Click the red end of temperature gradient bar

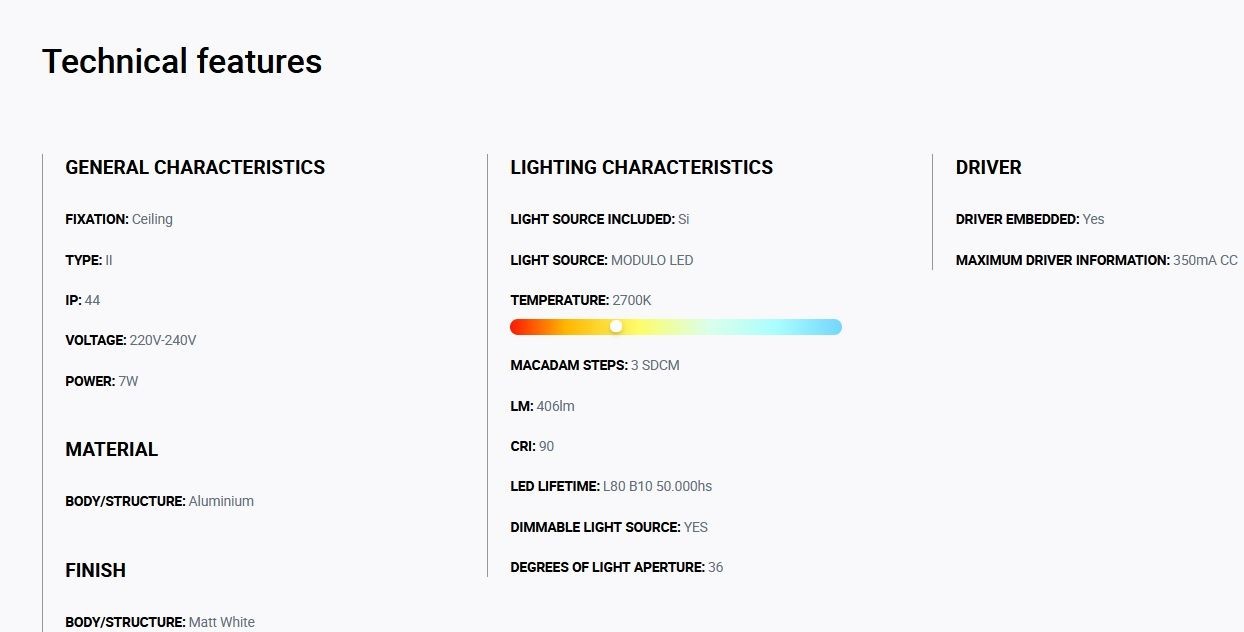519,327
